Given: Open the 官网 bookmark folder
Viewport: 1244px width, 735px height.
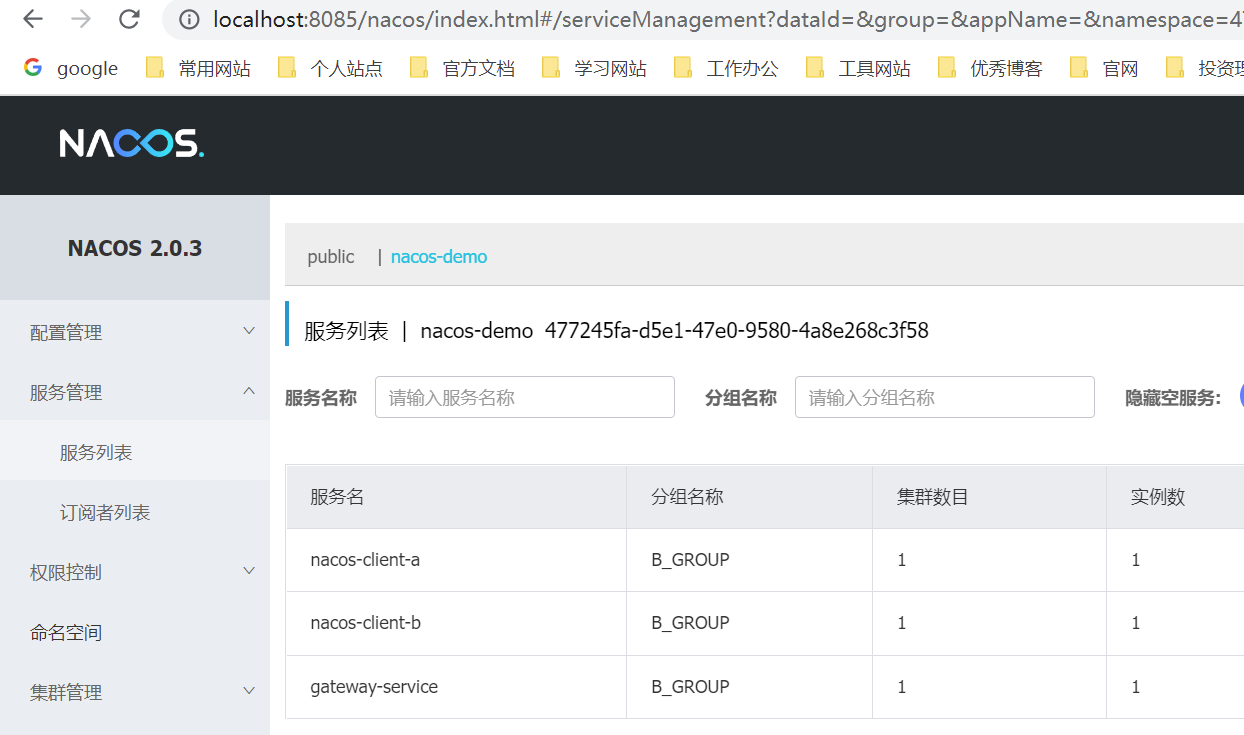Looking at the screenshot, I should [x=1104, y=68].
